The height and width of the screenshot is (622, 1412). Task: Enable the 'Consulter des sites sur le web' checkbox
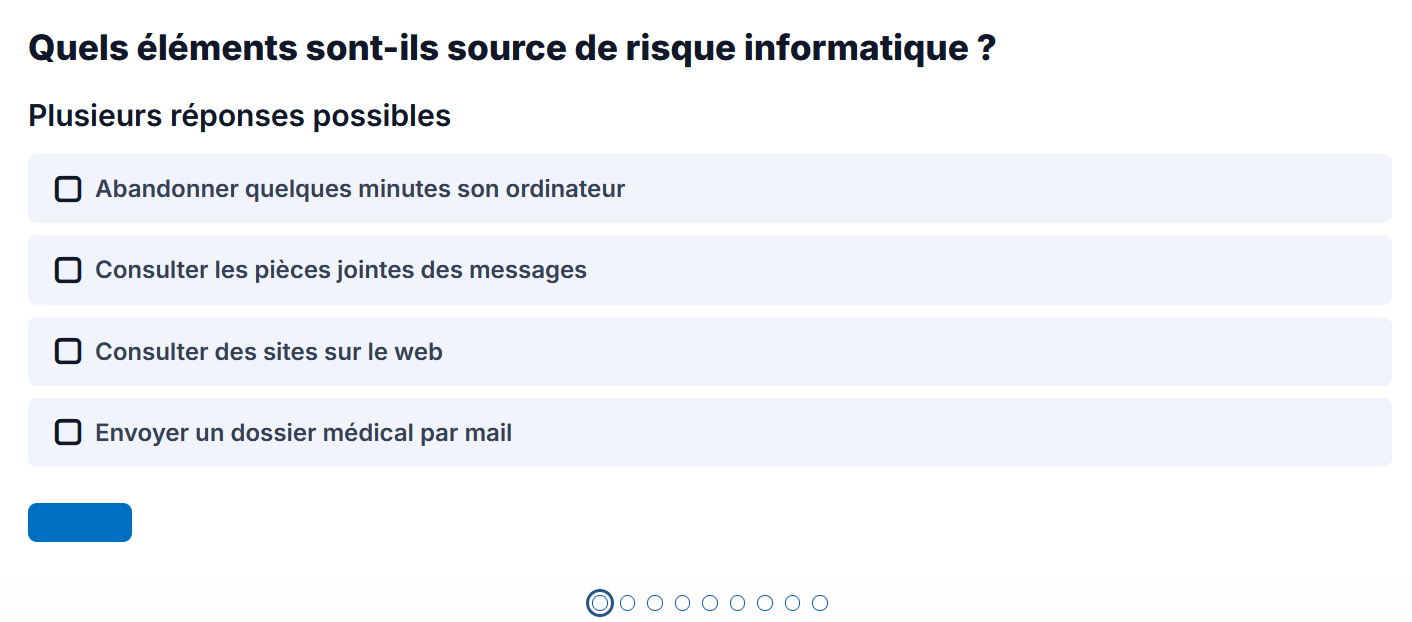[68, 351]
